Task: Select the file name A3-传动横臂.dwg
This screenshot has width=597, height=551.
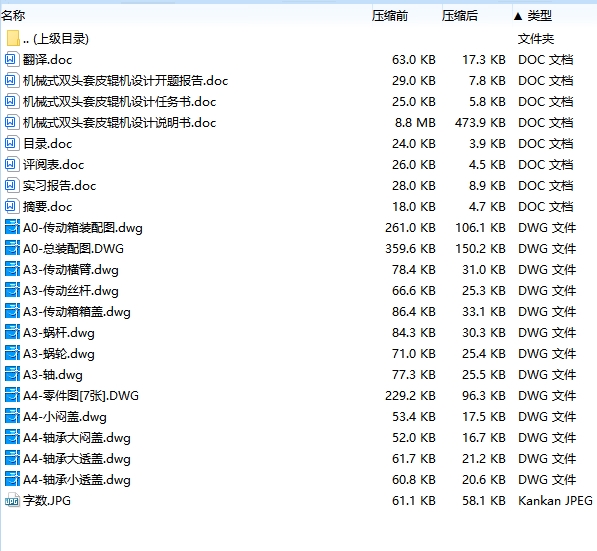Action: pos(70,270)
